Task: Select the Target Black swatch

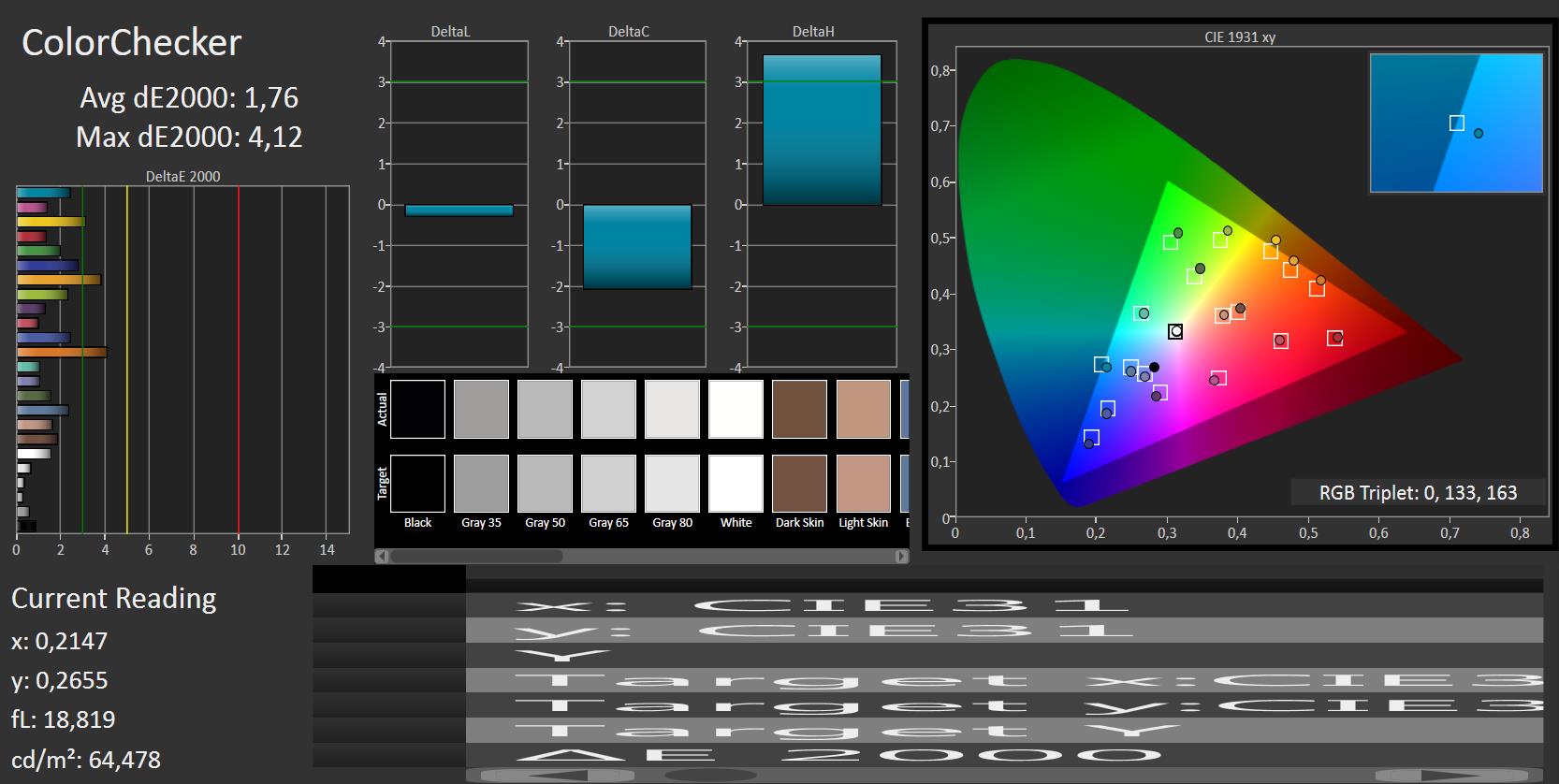Action: (x=417, y=483)
